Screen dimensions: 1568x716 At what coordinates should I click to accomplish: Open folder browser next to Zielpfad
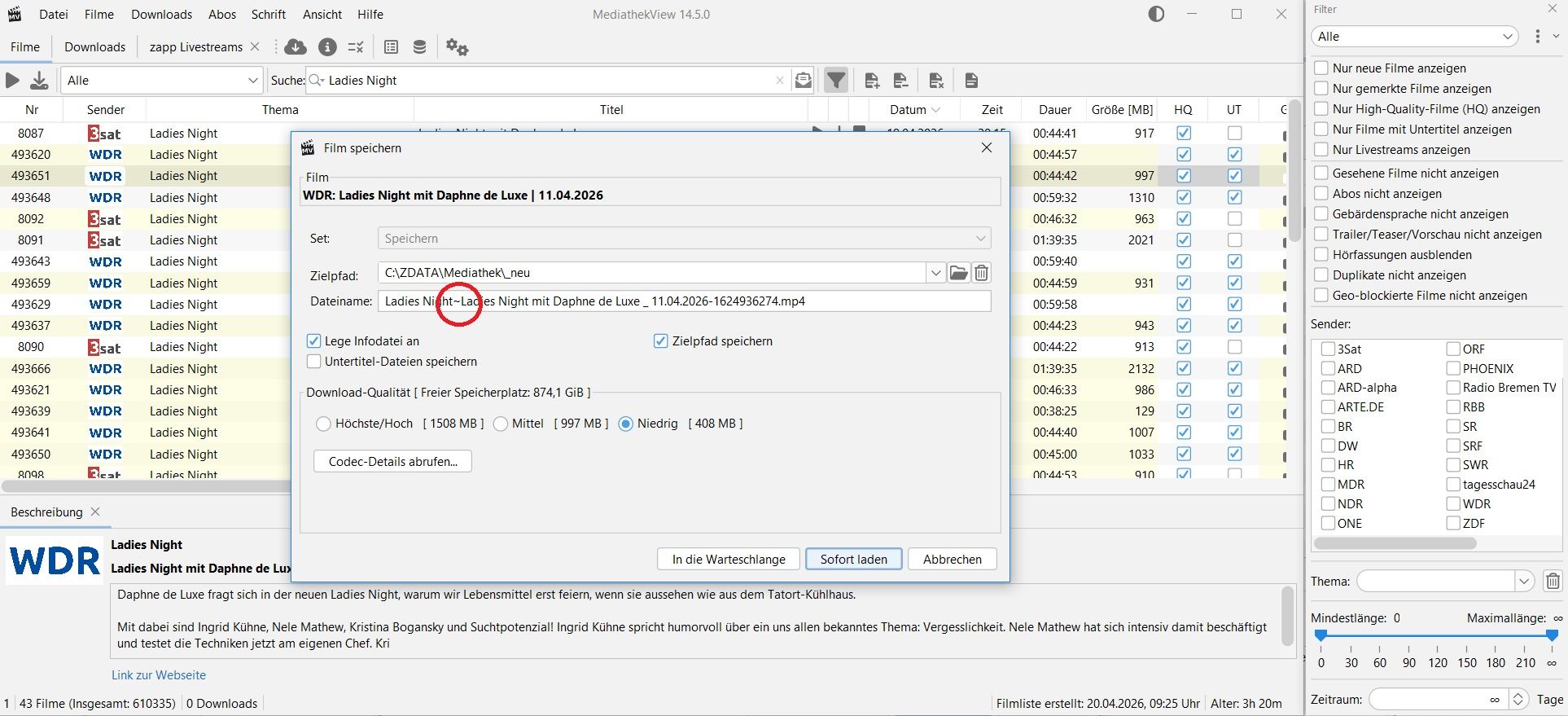958,273
